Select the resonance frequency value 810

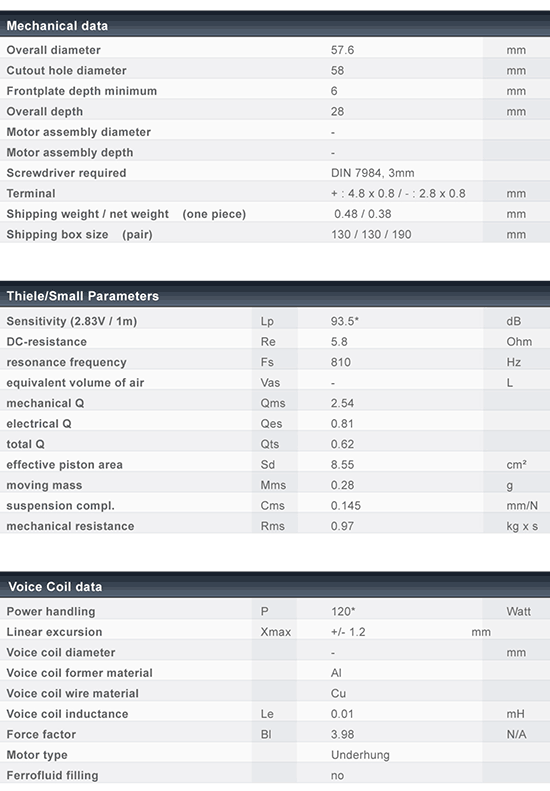click(341, 362)
